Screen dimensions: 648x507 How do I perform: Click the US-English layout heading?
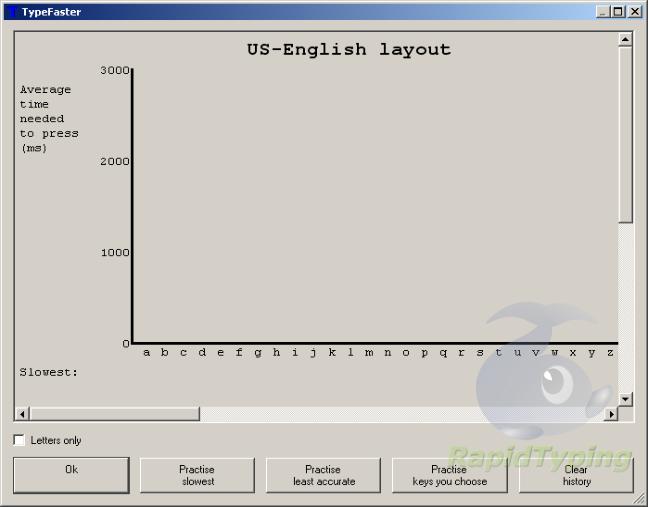pyautogui.click(x=349, y=50)
